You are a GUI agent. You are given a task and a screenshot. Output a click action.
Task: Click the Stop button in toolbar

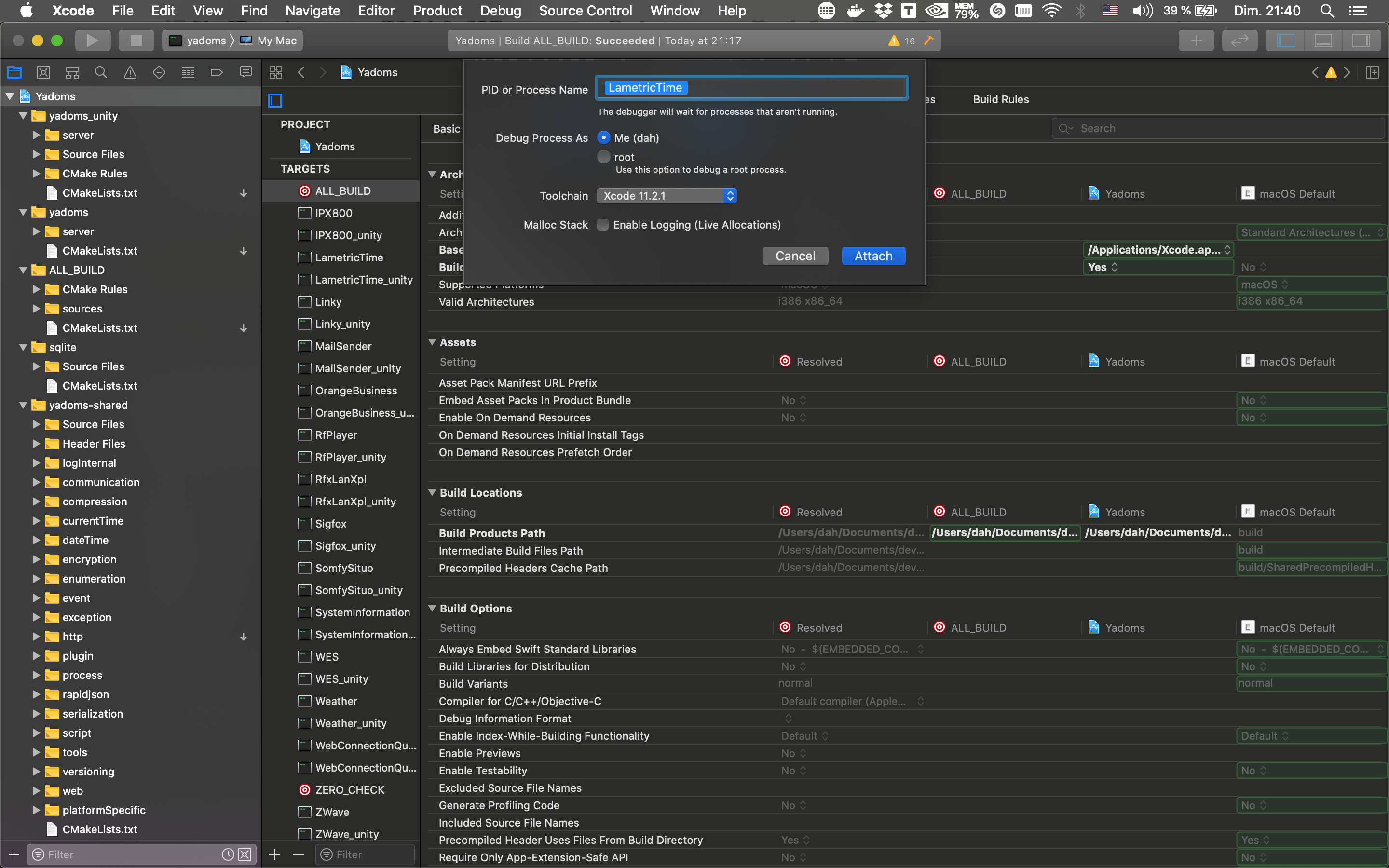click(x=136, y=40)
